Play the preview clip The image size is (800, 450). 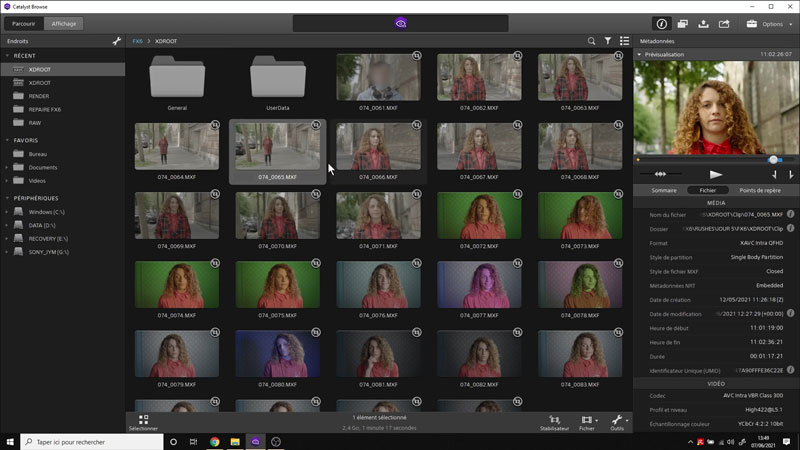(716, 174)
